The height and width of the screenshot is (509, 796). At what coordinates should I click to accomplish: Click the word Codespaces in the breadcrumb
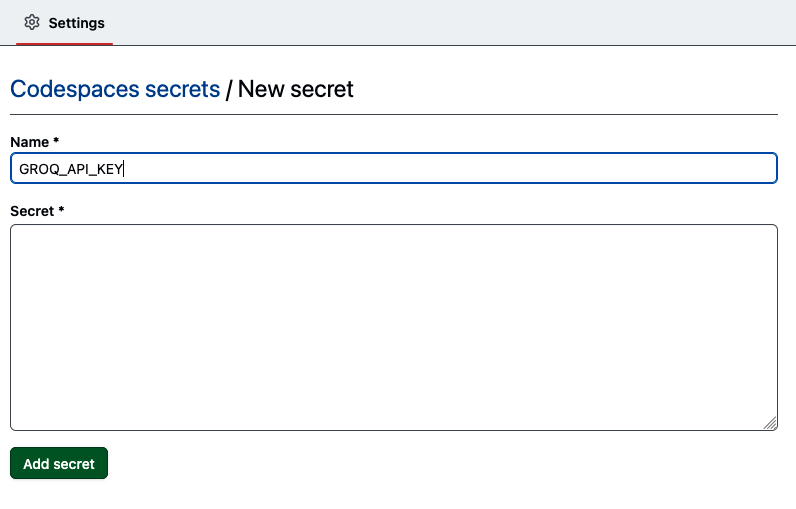(75, 89)
